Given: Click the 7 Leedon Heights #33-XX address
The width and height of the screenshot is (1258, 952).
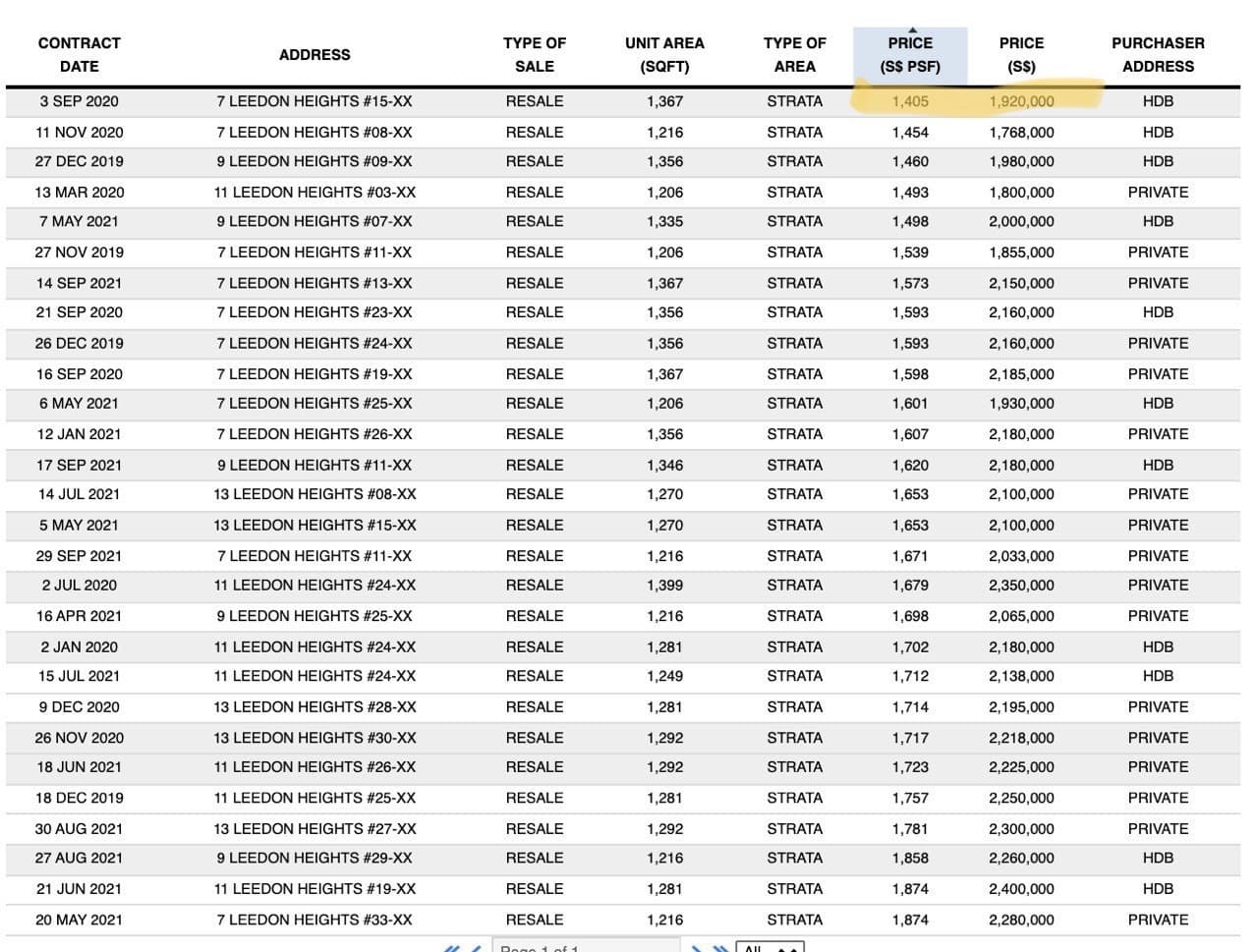Looking at the screenshot, I should (x=314, y=920).
